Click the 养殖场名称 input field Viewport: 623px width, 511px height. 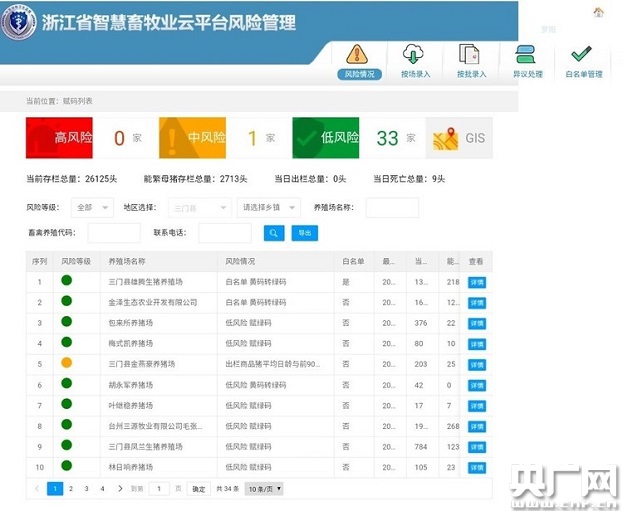(392, 207)
